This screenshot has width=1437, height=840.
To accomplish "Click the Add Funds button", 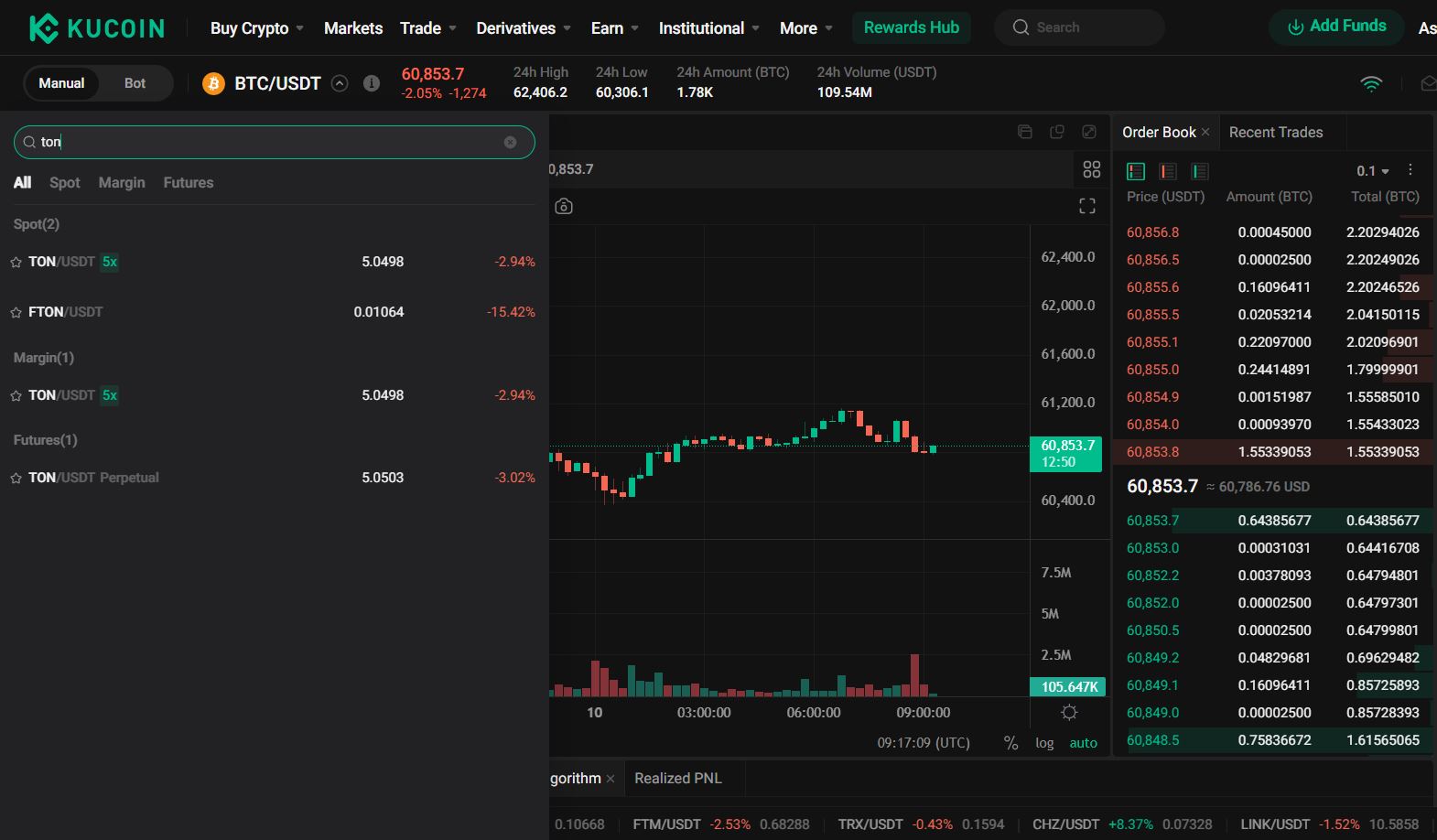I will coord(1337,27).
